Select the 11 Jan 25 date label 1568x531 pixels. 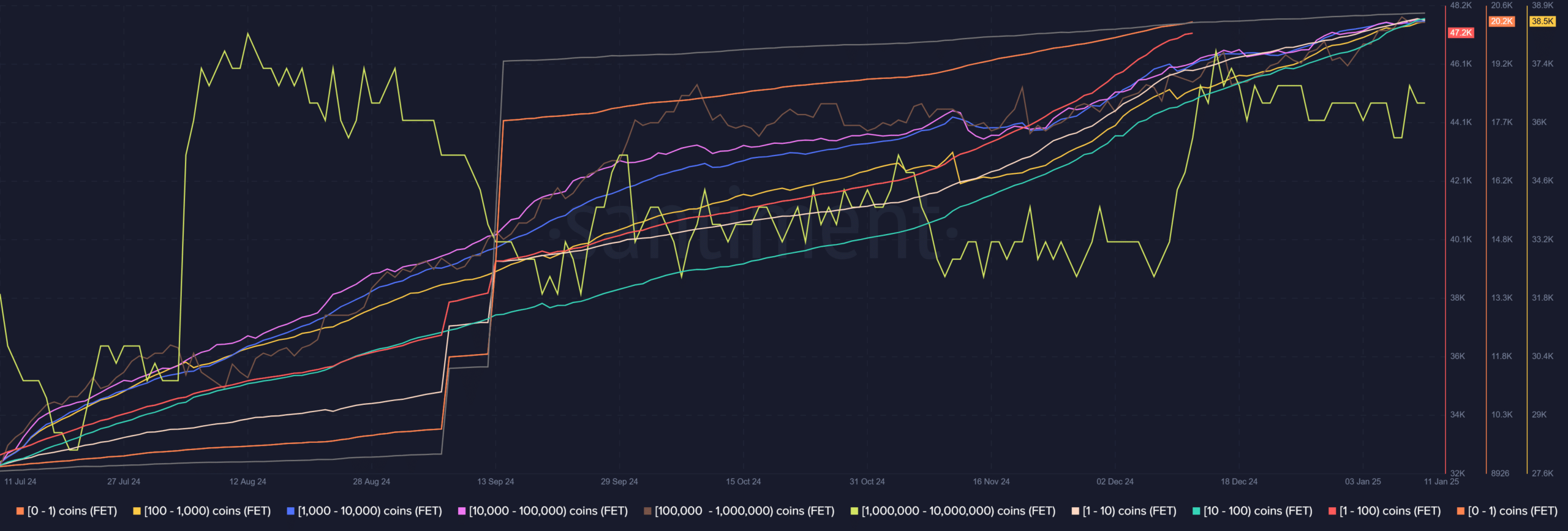(1441, 482)
